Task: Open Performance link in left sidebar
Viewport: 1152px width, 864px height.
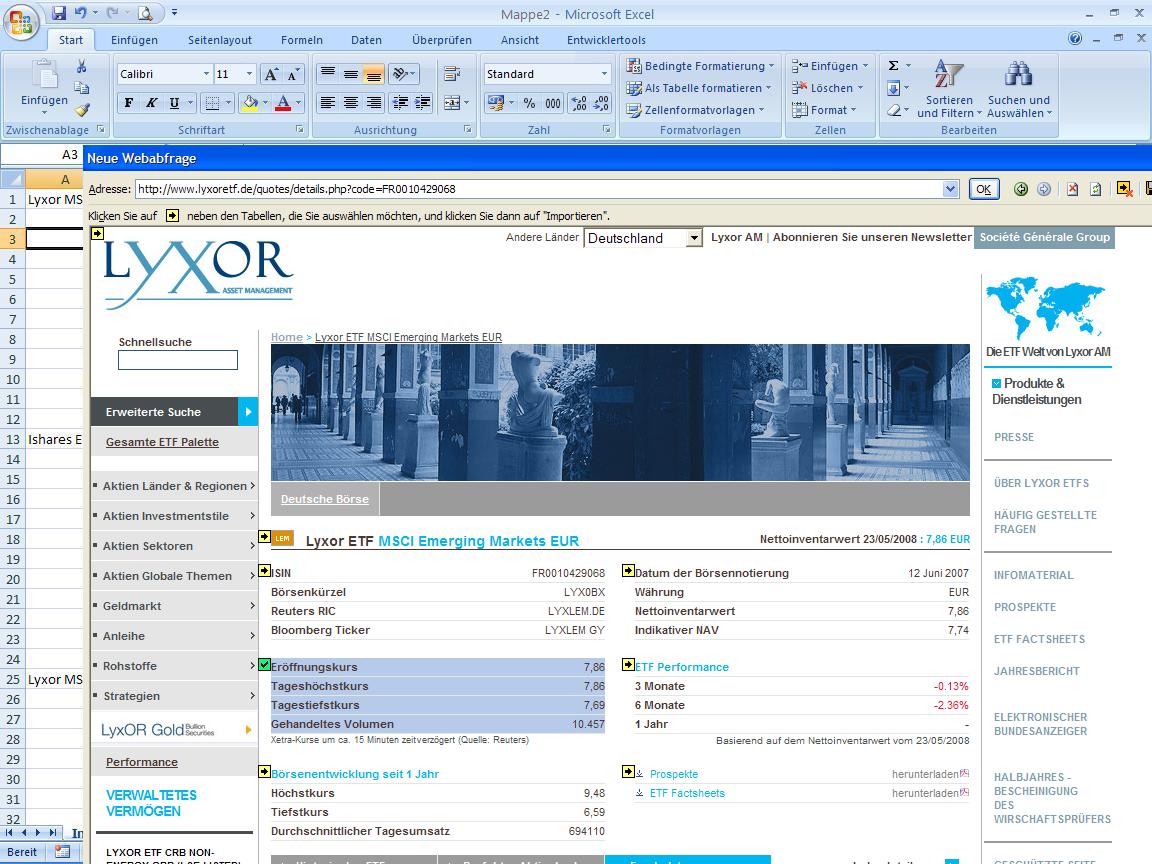Action: coord(142,762)
